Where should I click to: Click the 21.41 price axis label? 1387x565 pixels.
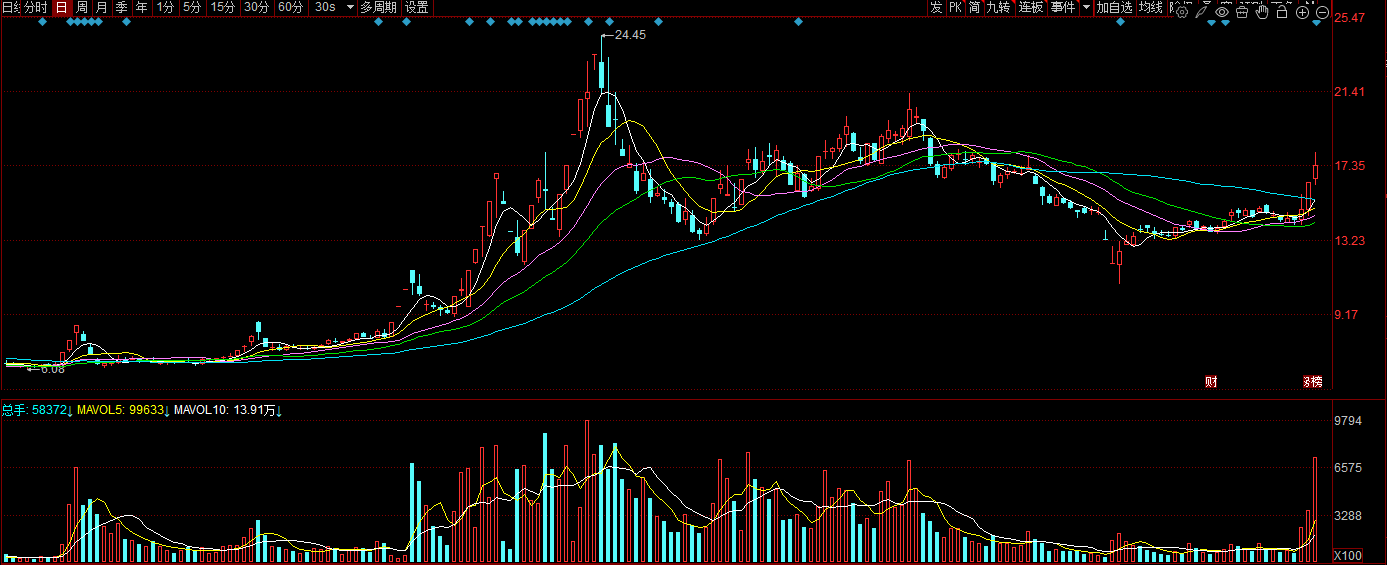1351,92
